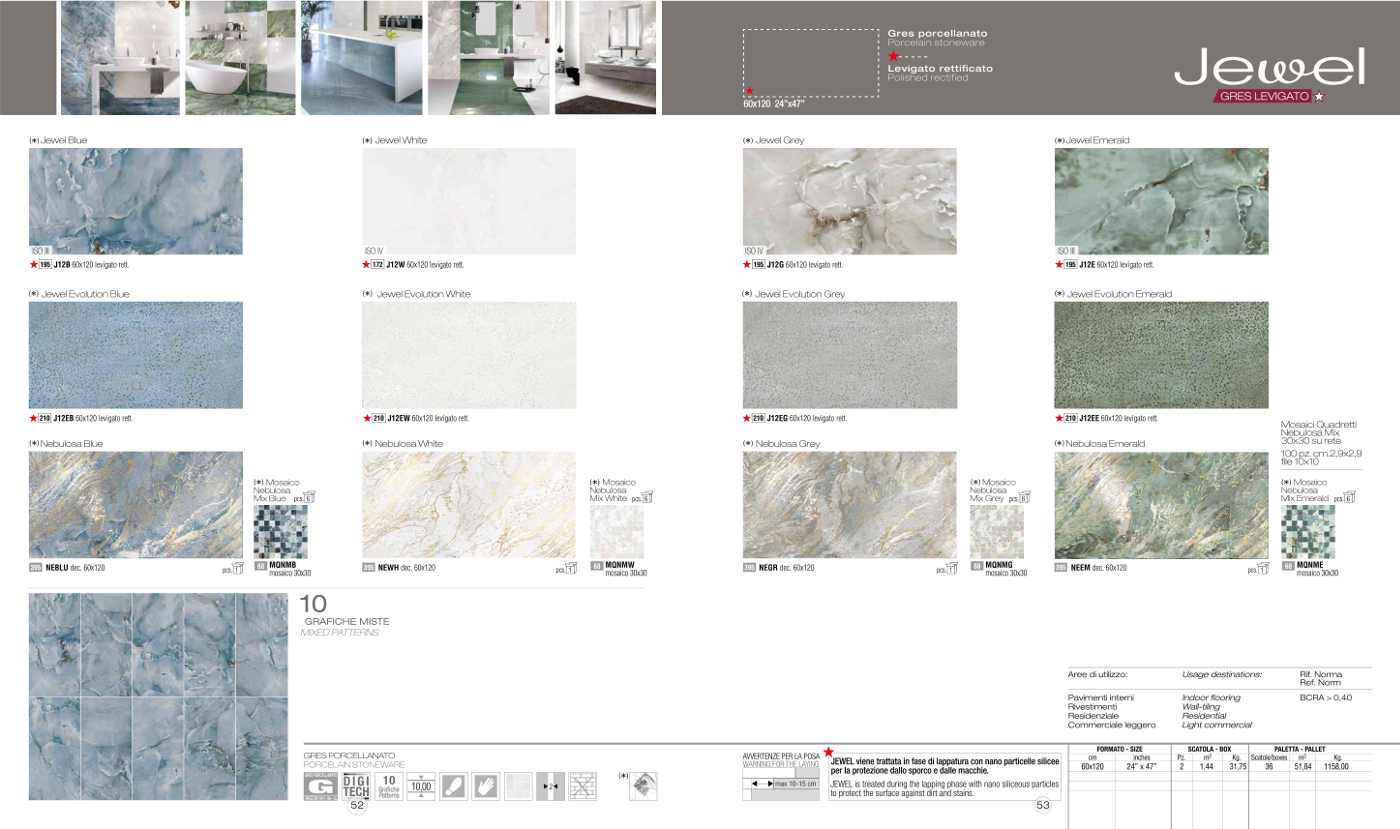Open the white bathroom with dark rug photo
Viewport: 1400px width, 829px height.
pyautogui.click(x=606, y=57)
